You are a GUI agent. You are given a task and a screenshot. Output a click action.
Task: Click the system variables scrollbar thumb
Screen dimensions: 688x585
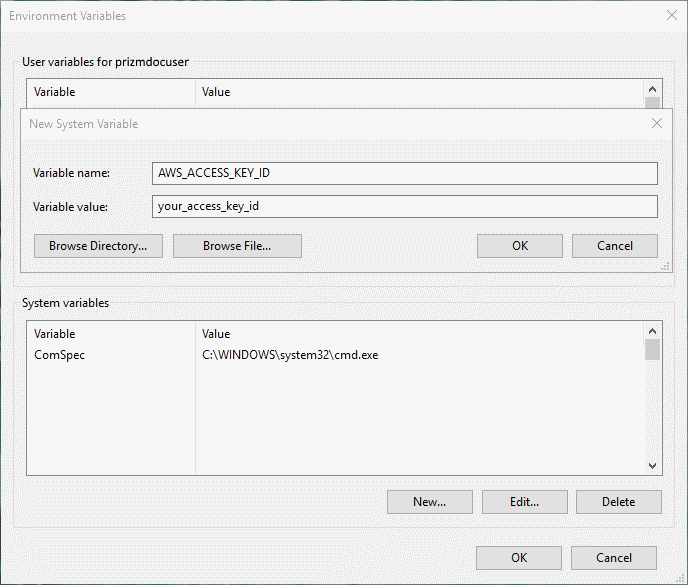pyautogui.click(x=652, y=350)
